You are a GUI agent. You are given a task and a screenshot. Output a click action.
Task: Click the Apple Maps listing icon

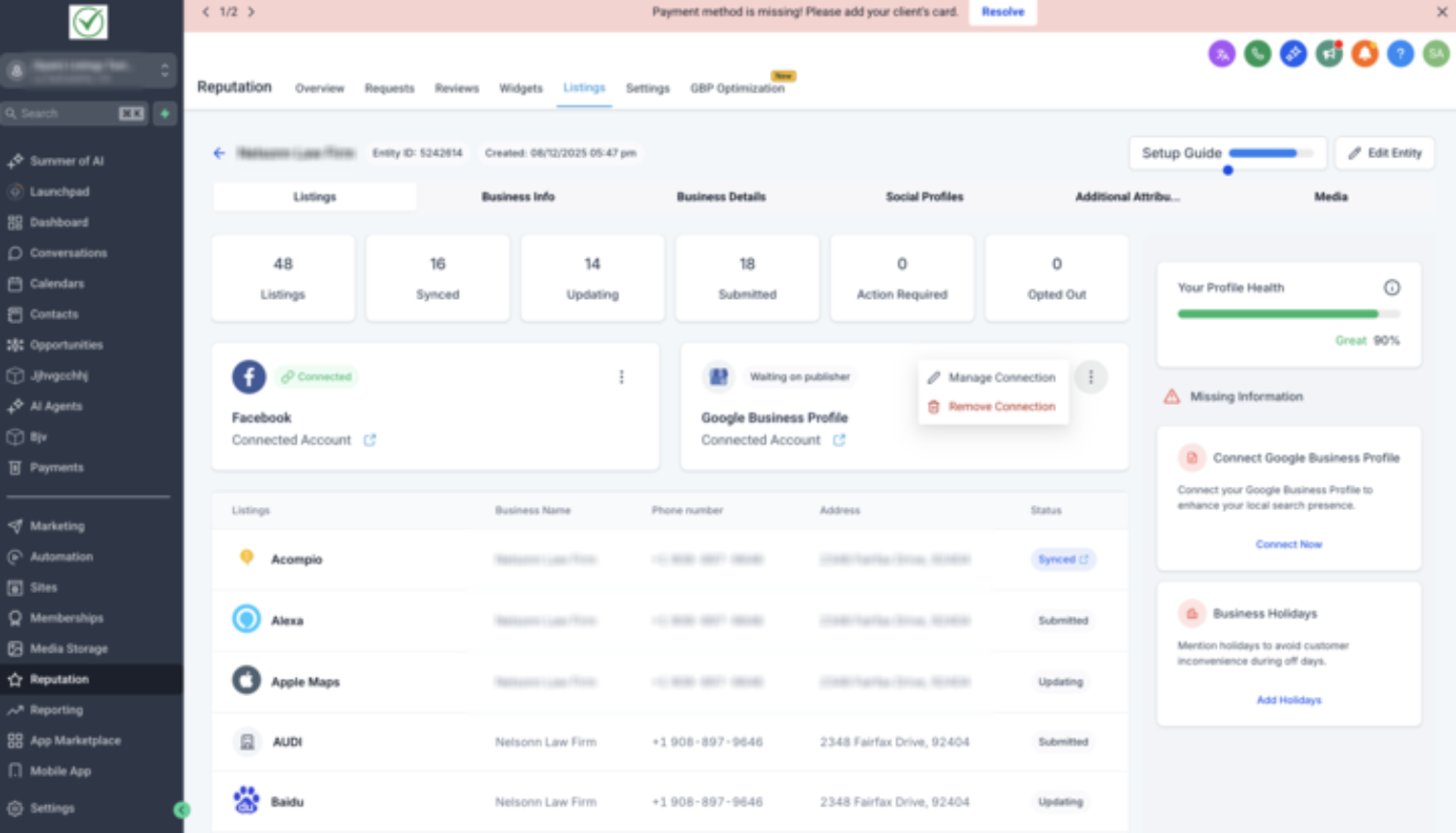(247, 681)
